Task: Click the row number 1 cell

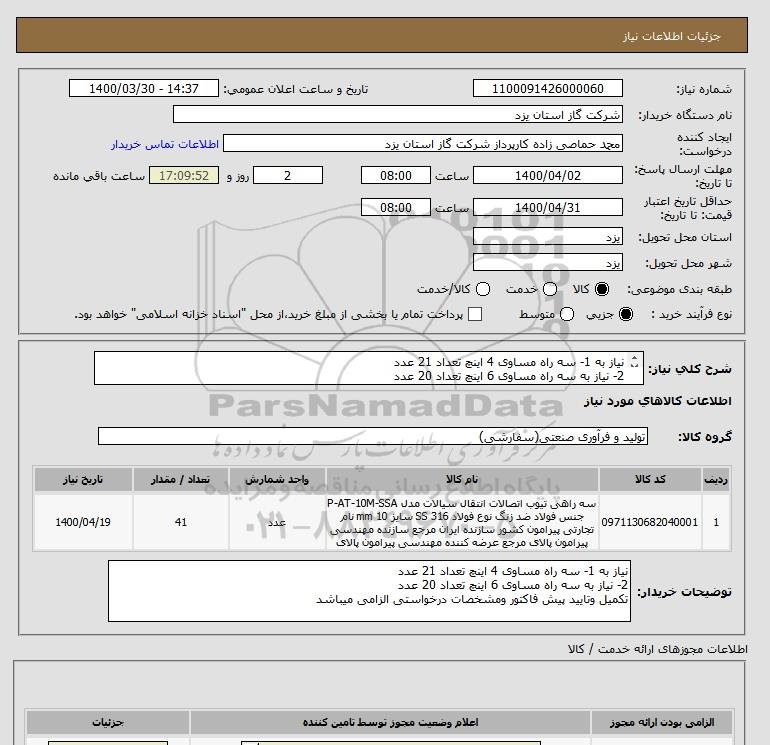Action: pos(716,522)
